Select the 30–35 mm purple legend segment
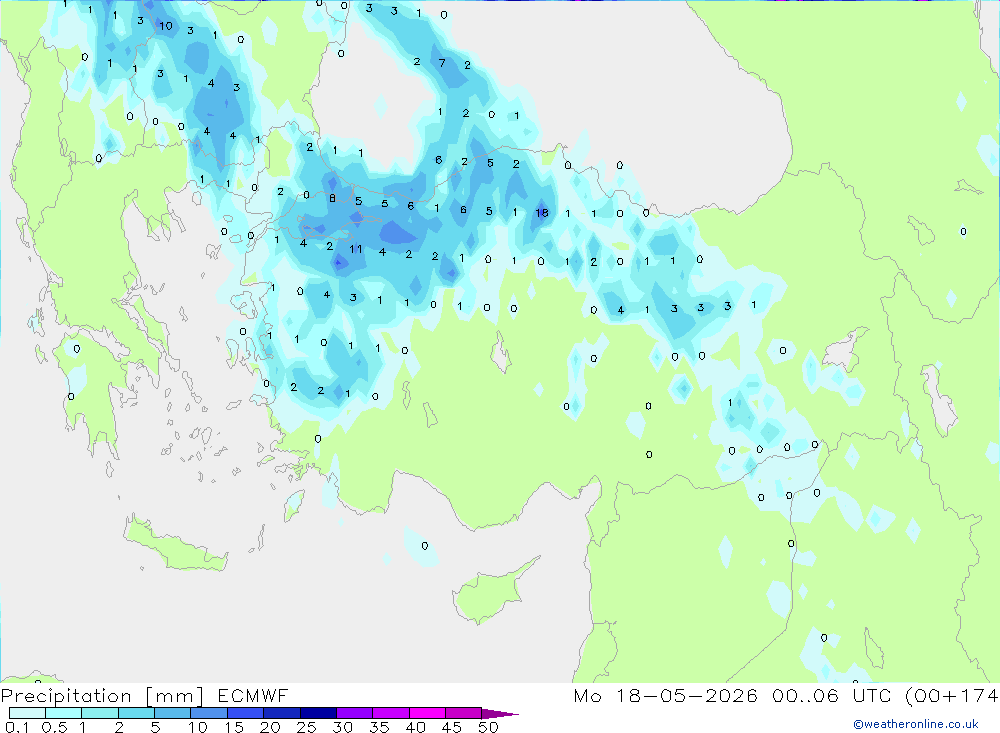The image size is (1000, 733). [x=354, y=713]
